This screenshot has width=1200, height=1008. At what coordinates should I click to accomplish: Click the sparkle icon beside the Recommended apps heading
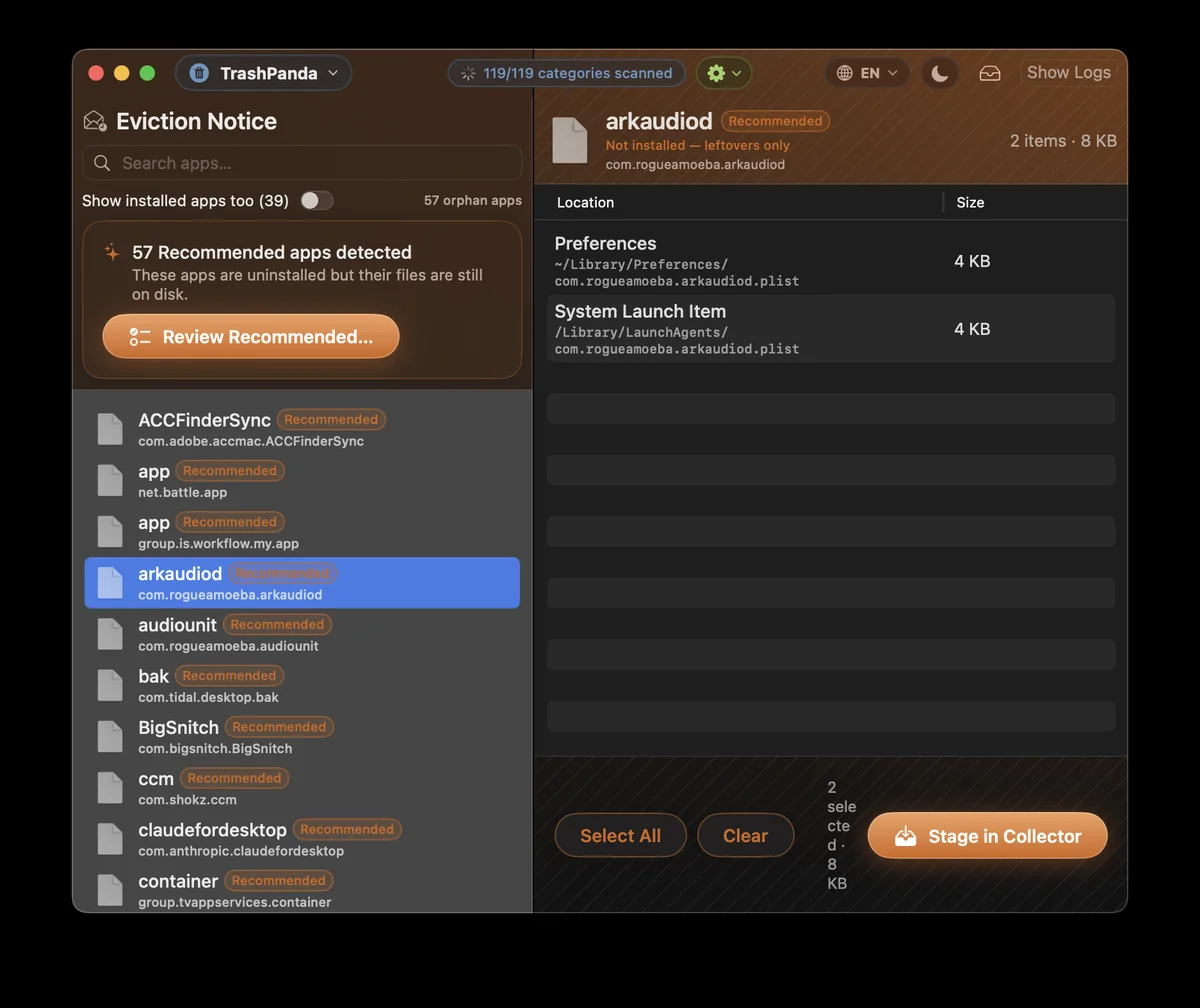112,253
